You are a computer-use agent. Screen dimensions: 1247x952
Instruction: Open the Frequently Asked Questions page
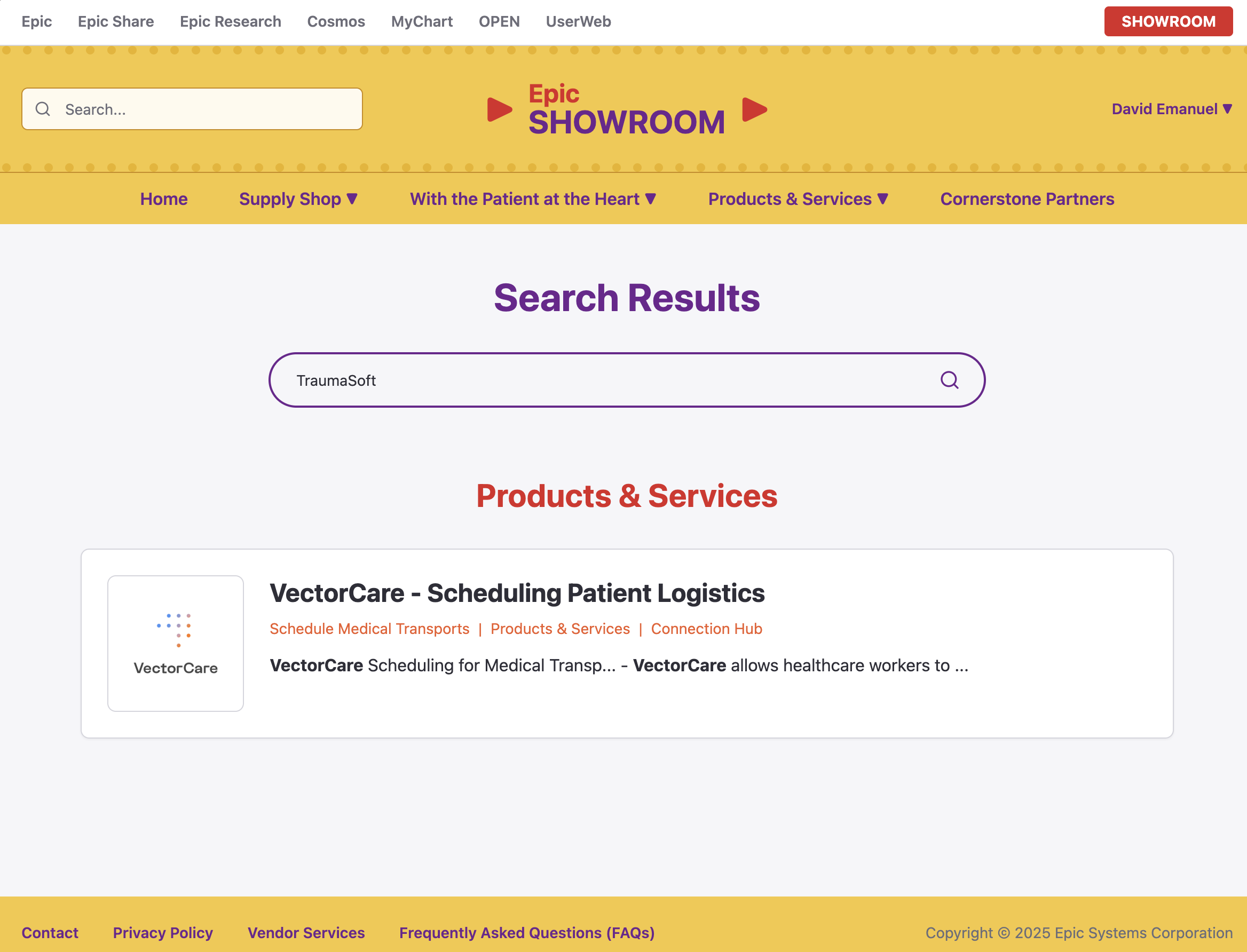[x=526, y=932]
